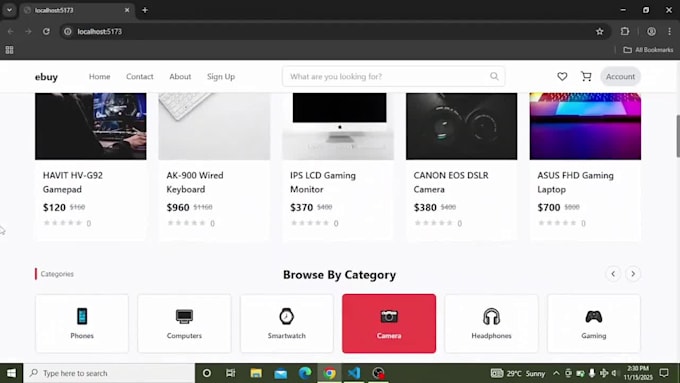Image resolution: width=680 pixels, height=383 pixels.
Task: Click the Browse By Category heading
Action: pyautogui.click(x=340, y=275)
